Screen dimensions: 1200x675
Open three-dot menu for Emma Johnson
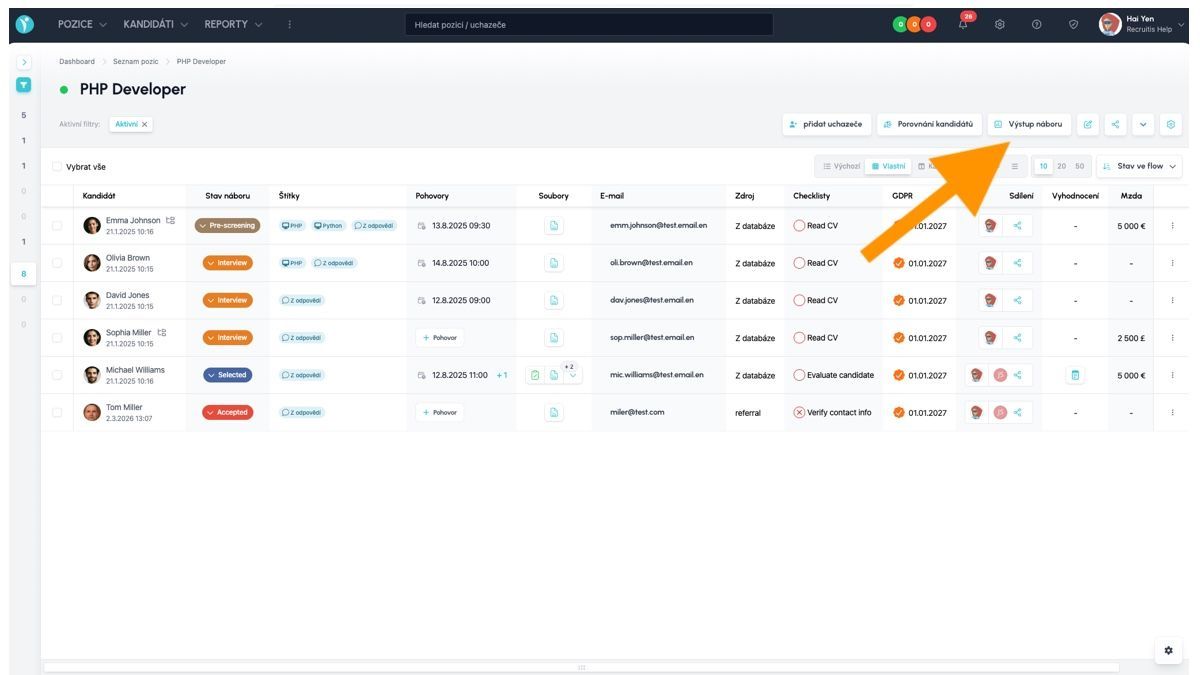1172,226
